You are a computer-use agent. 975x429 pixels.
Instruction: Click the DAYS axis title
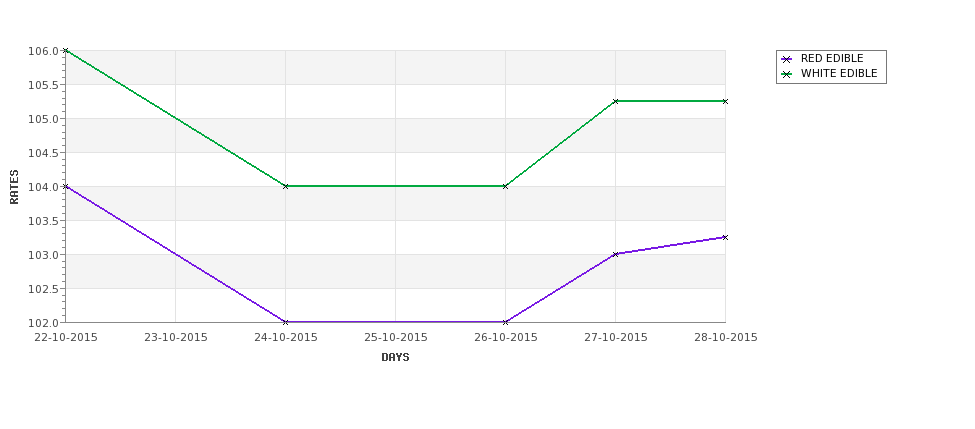(395, 358)
